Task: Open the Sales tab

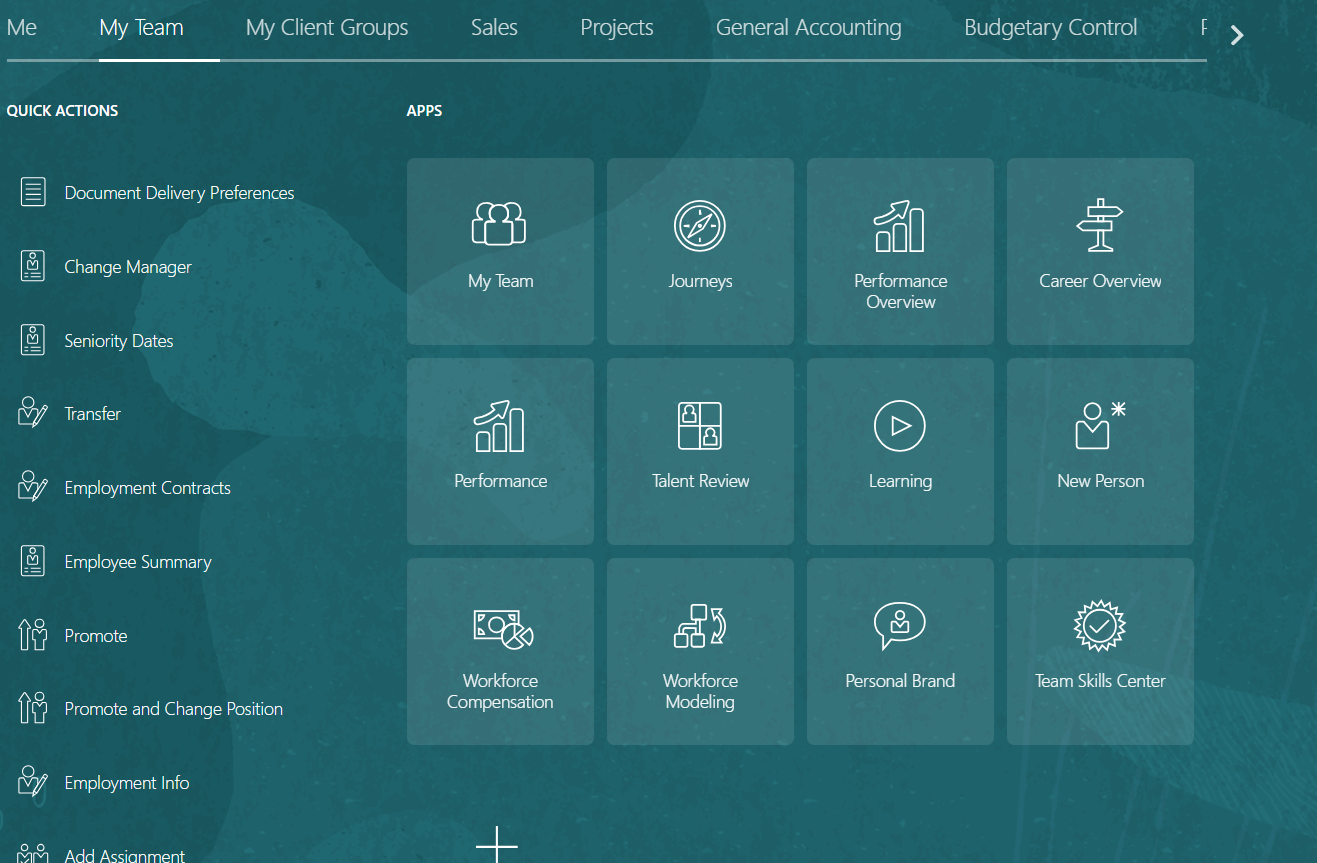Action: pos(494,28)
